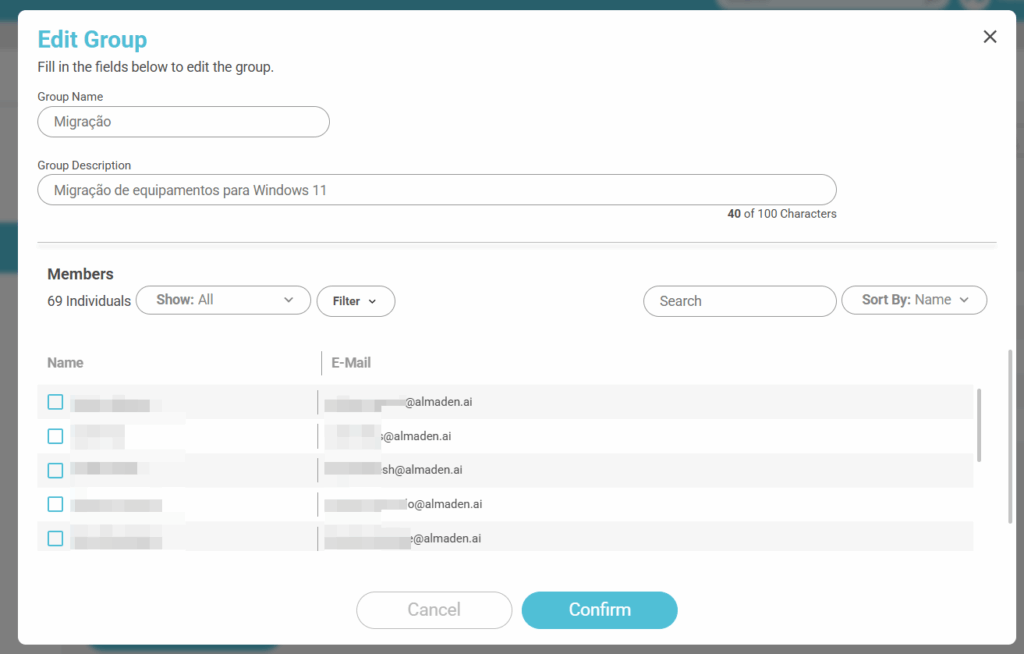Screen dimensions: 1024x654
Task: Select the checkbox for the s@almaden.ai member
Action: click(55, 436)
